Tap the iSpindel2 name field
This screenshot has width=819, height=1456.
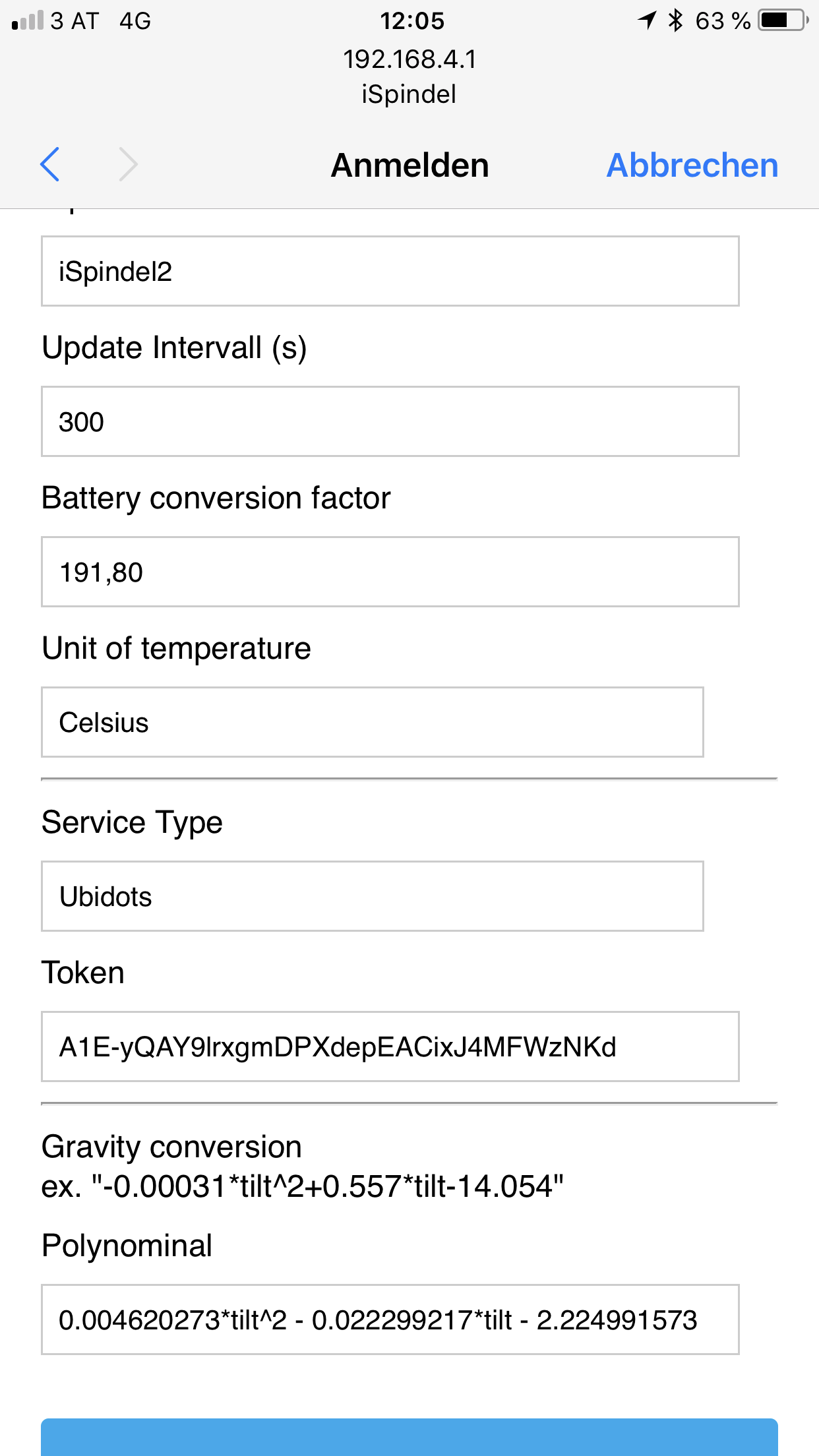tap(390, 271)
